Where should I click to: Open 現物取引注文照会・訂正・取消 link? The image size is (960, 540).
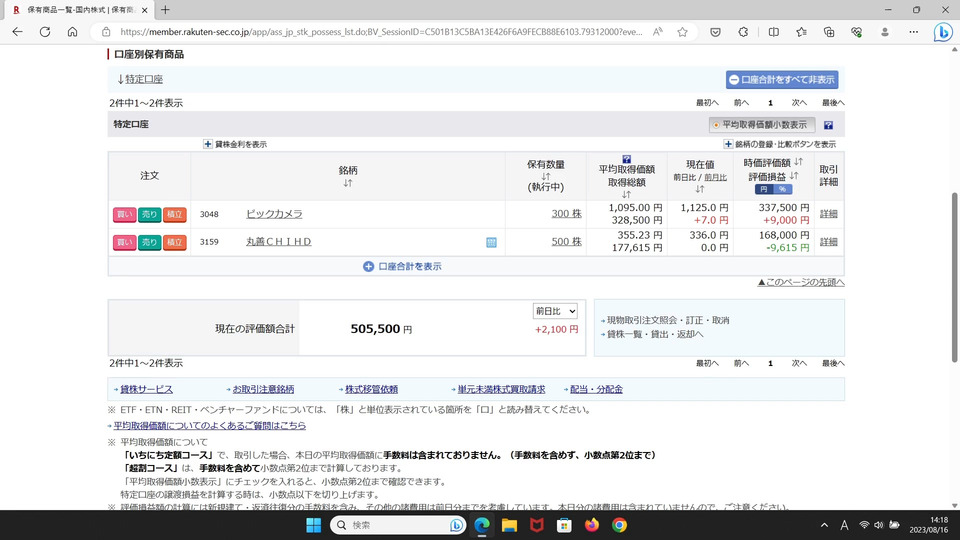pos(667,320)
